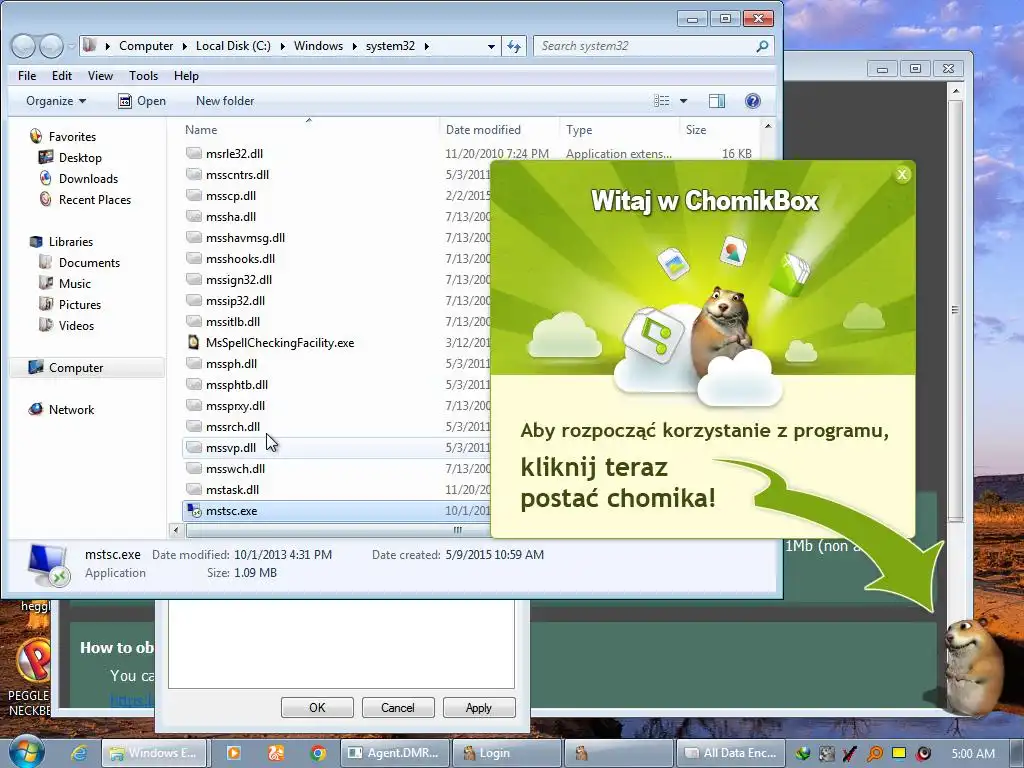Expand breadcrumb arrow after system32
The width and height of the screenshot is (1024, 768).
(x=426, y=46)
